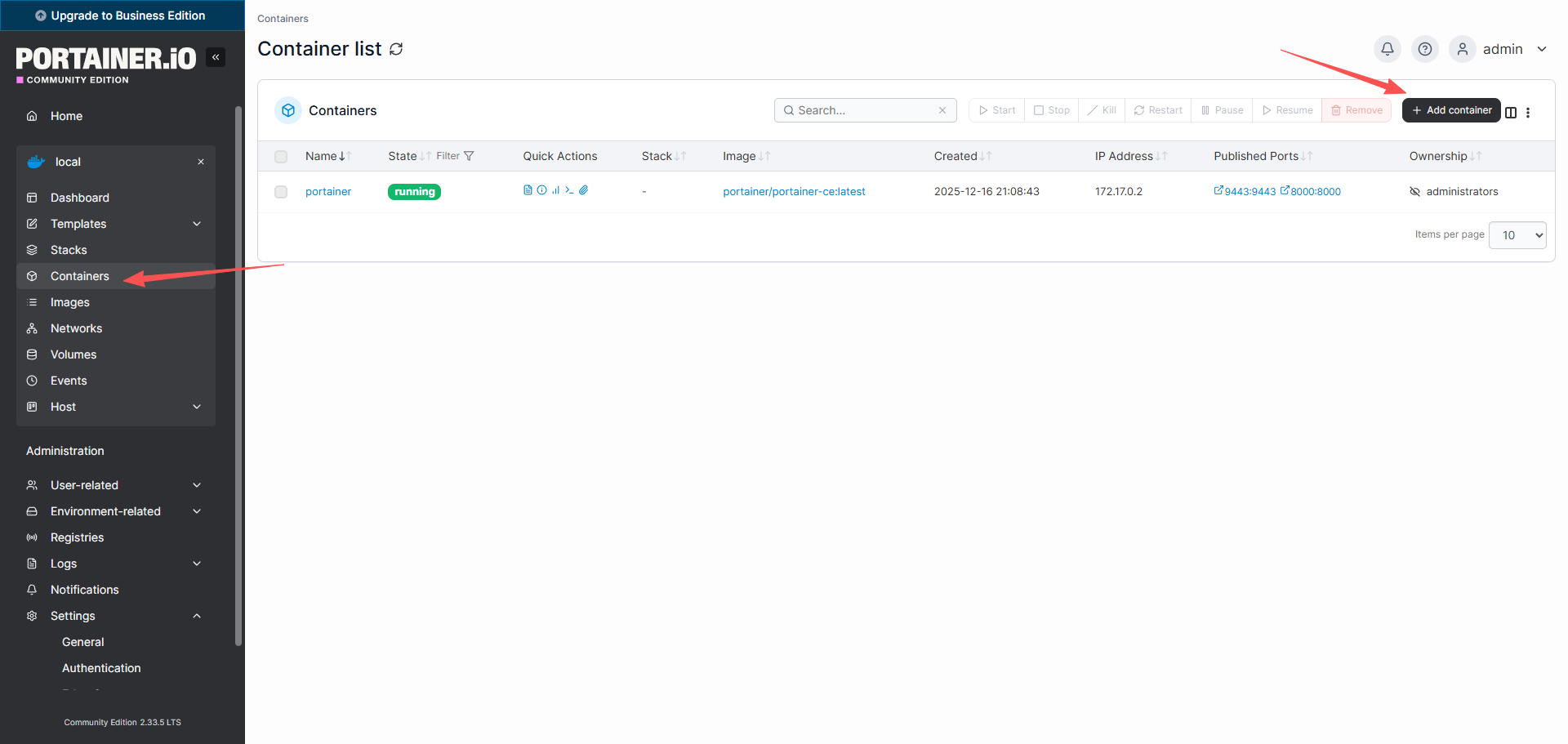Click the container inspect info icon

click(541, 190)
